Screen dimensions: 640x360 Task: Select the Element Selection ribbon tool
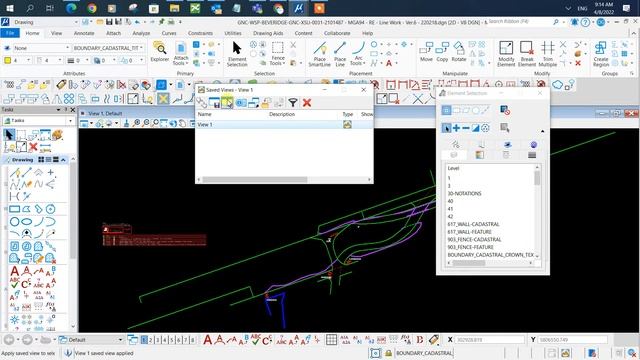click(237, 53)
